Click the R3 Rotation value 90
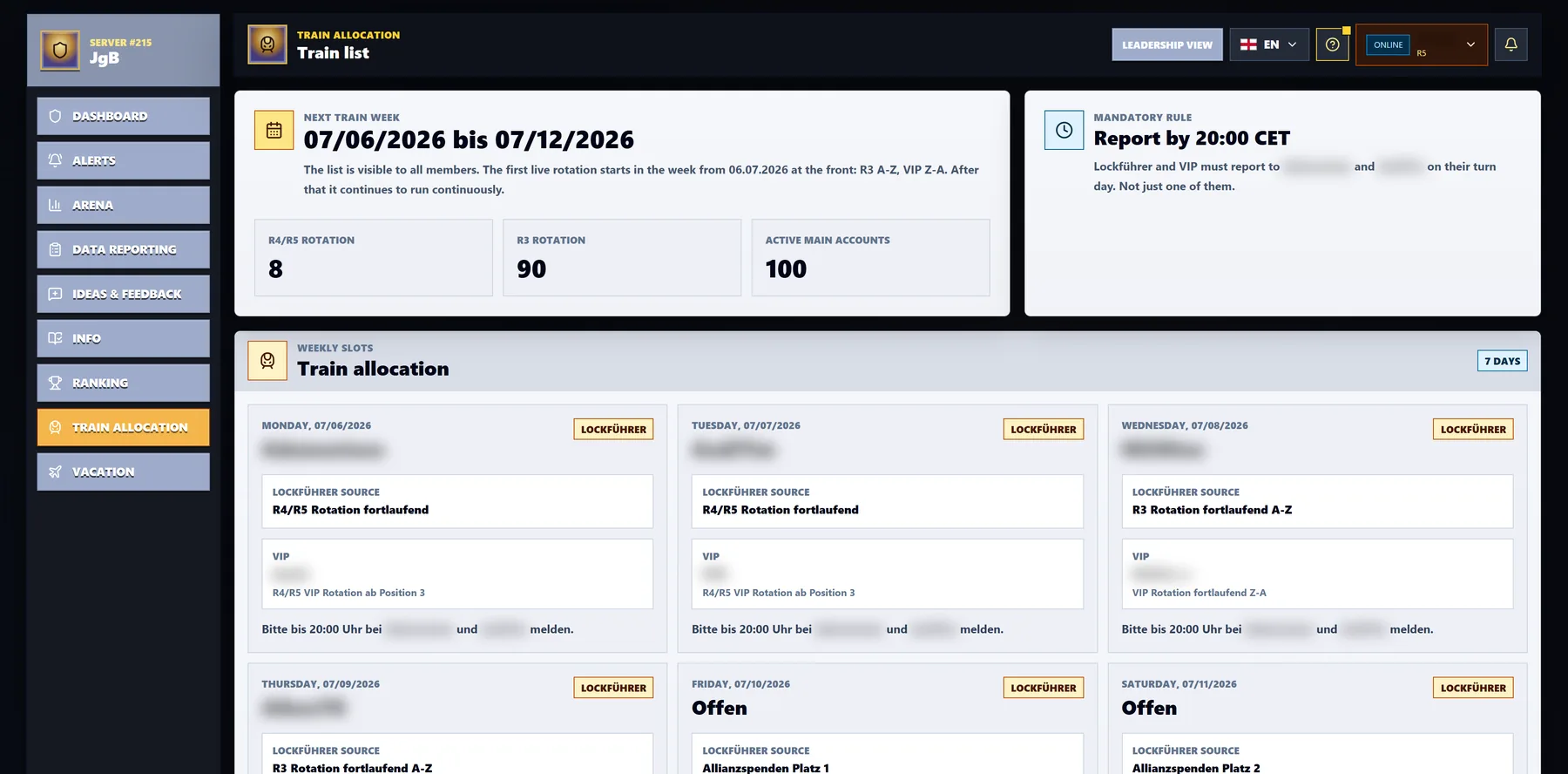The image size is (1568, 774). click(x=531, y=269)
